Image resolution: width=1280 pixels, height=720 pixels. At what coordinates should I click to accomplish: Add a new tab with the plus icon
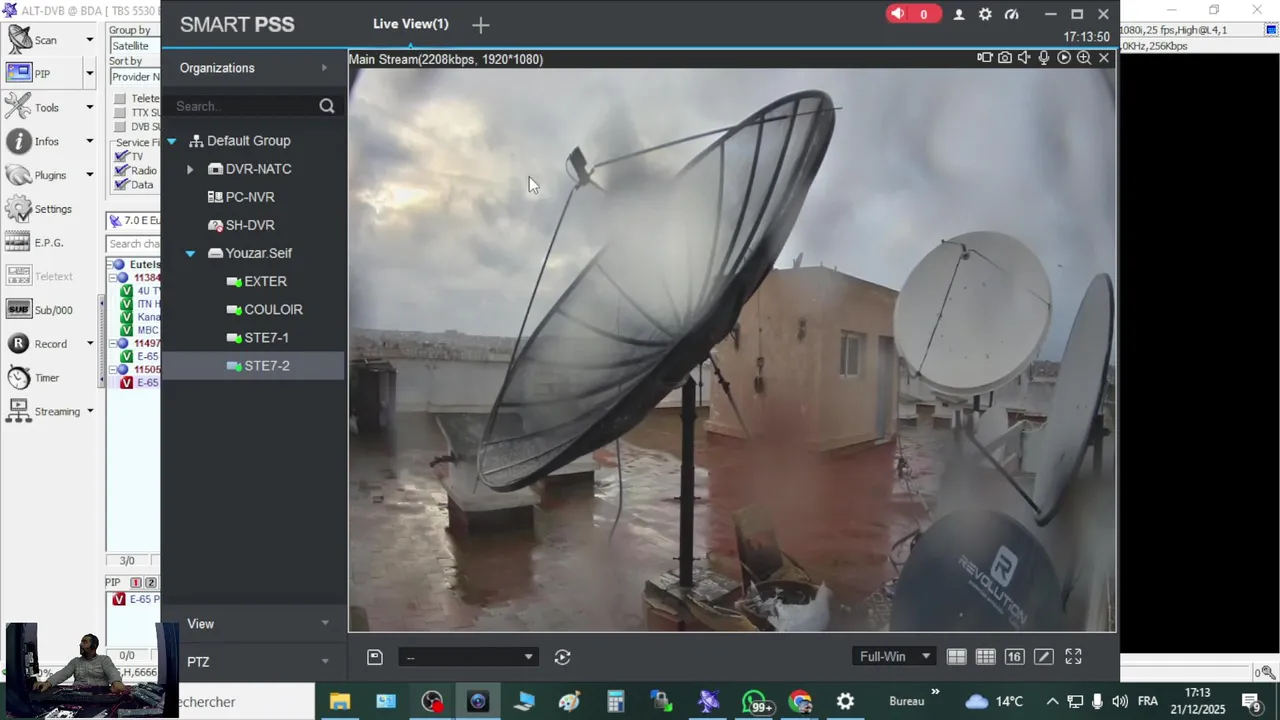[x=481, y=25]
